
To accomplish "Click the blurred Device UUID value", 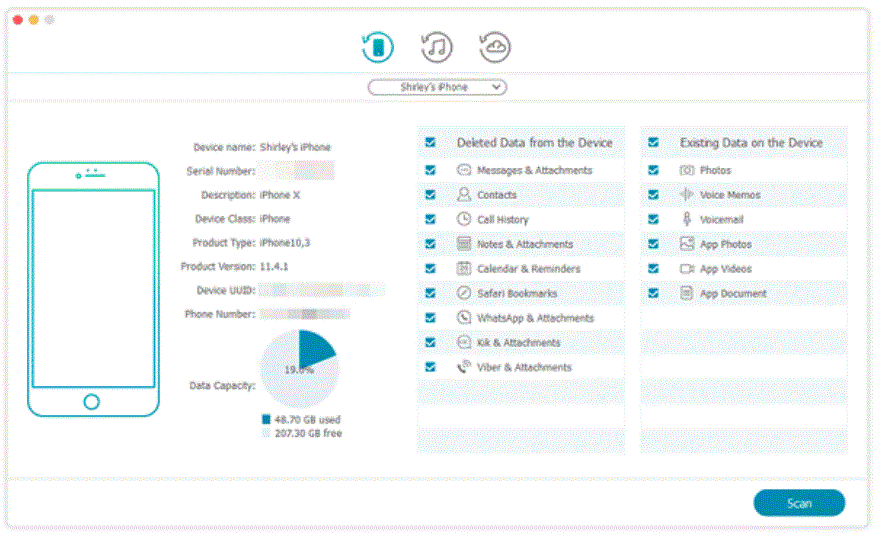I will click(321, 290).
